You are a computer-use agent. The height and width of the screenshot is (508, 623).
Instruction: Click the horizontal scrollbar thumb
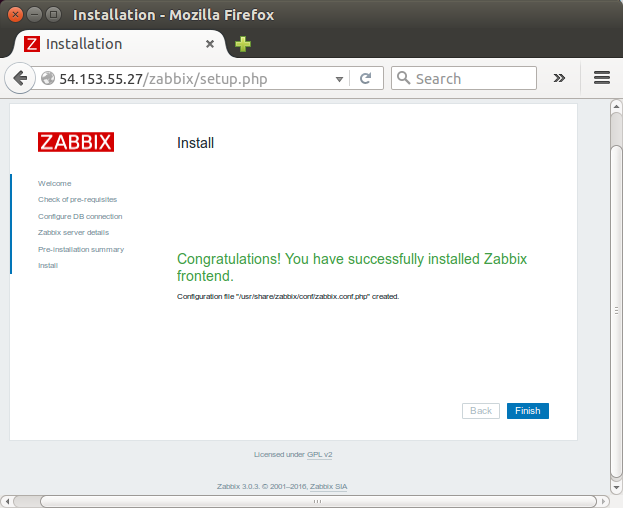pyautogui.click(x=318, y=501)
